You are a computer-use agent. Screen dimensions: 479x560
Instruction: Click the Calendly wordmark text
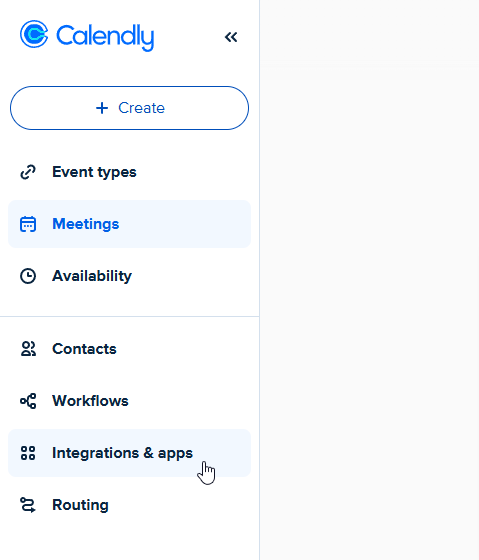point(105,37)
